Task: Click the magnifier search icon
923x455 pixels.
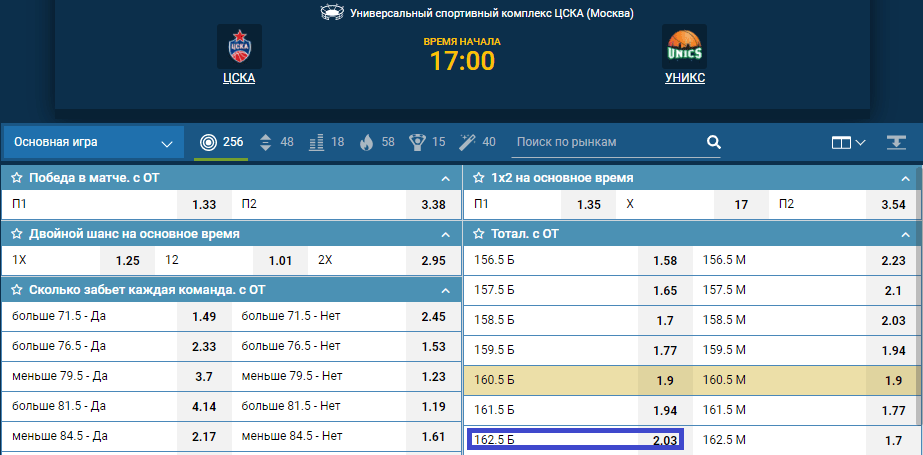Action: (x=713, y=142)
